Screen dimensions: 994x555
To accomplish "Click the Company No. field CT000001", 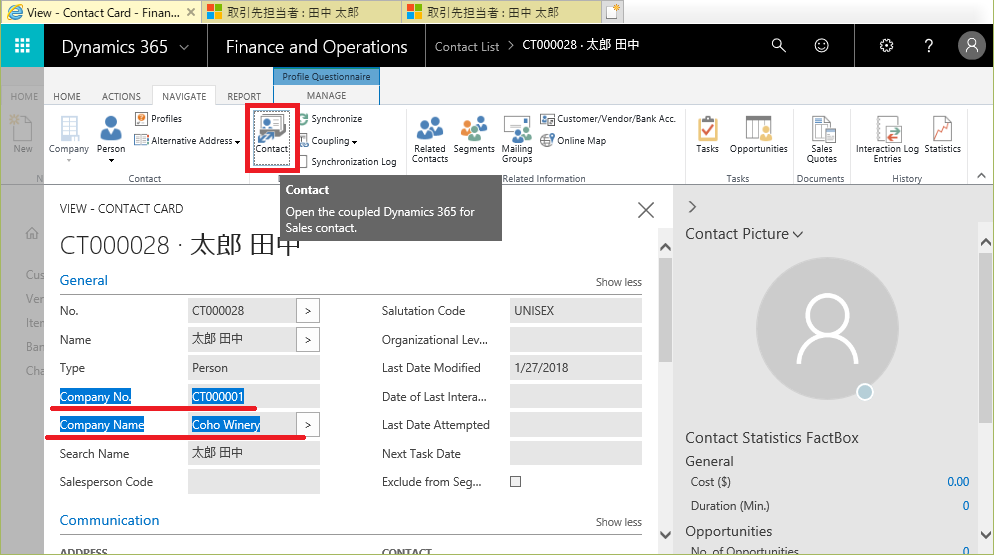I will click(254, 396).
